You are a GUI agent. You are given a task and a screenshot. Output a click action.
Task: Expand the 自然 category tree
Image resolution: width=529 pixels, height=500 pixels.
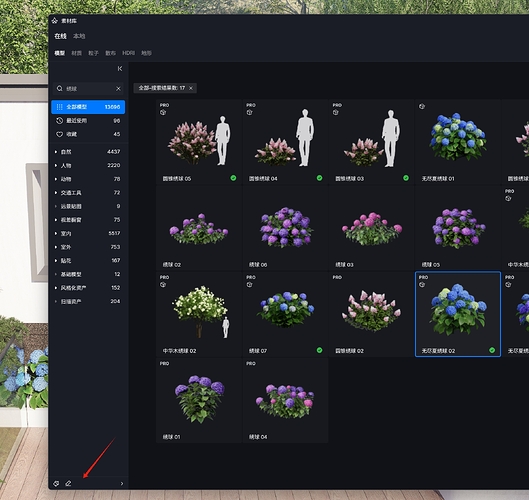tap(56, 152)
